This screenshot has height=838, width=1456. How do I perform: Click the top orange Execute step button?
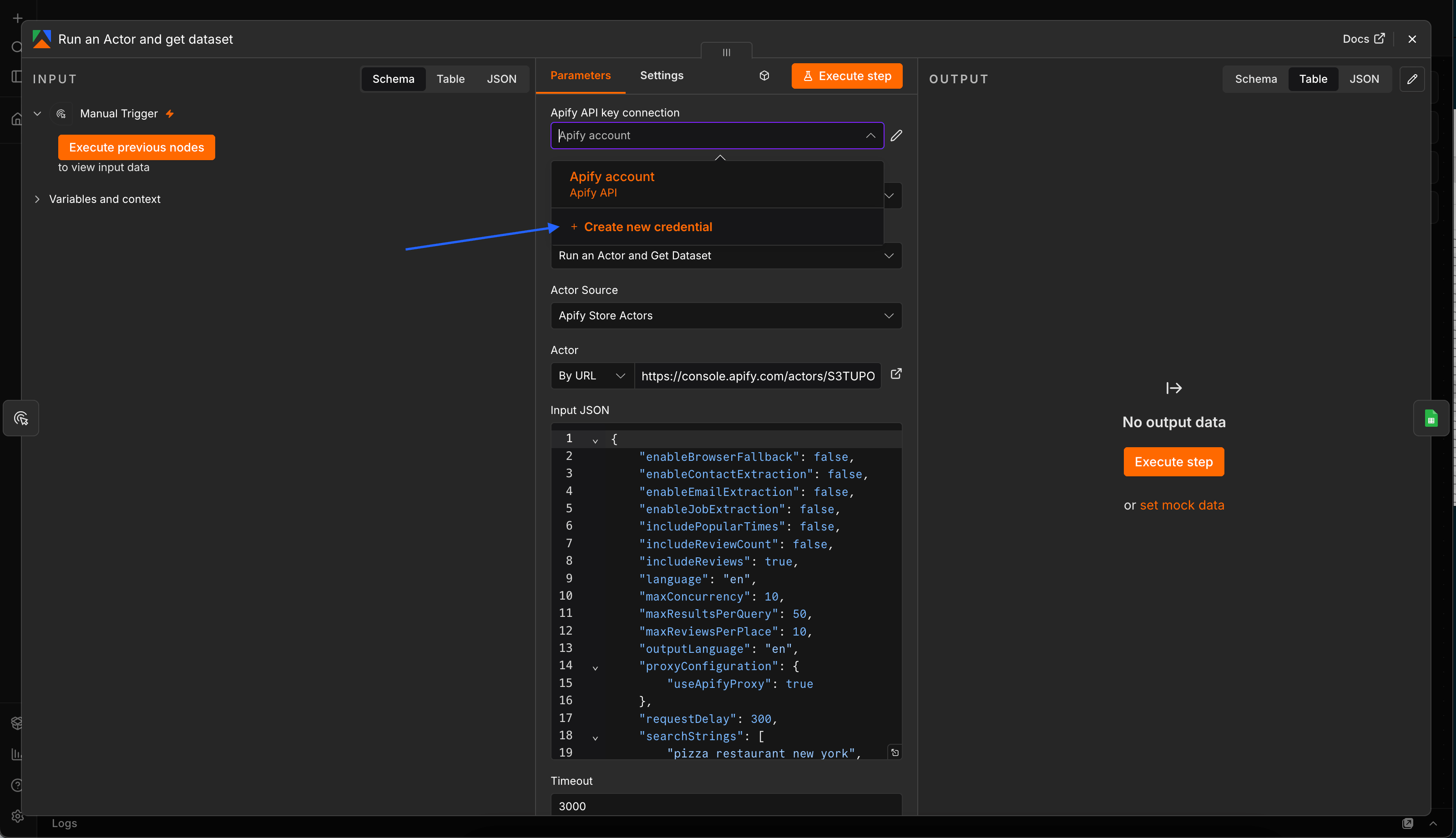[847, 76]
